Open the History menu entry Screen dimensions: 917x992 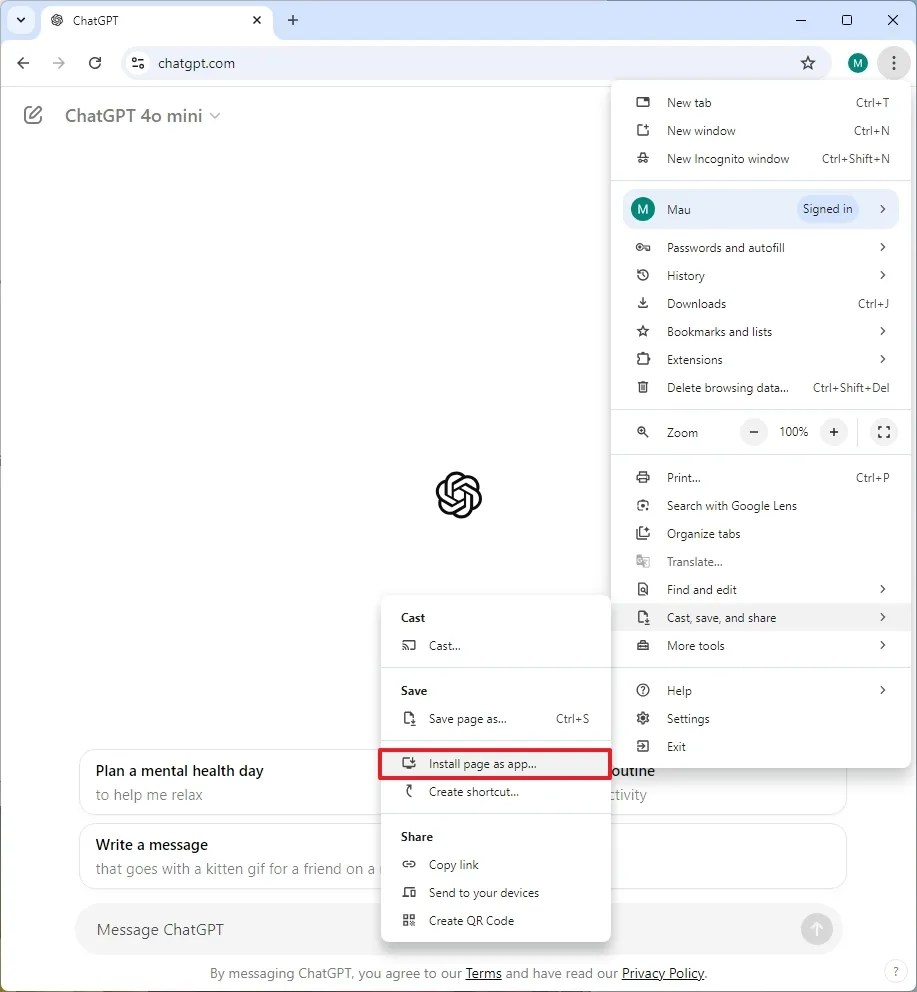(x=685, y=275)
